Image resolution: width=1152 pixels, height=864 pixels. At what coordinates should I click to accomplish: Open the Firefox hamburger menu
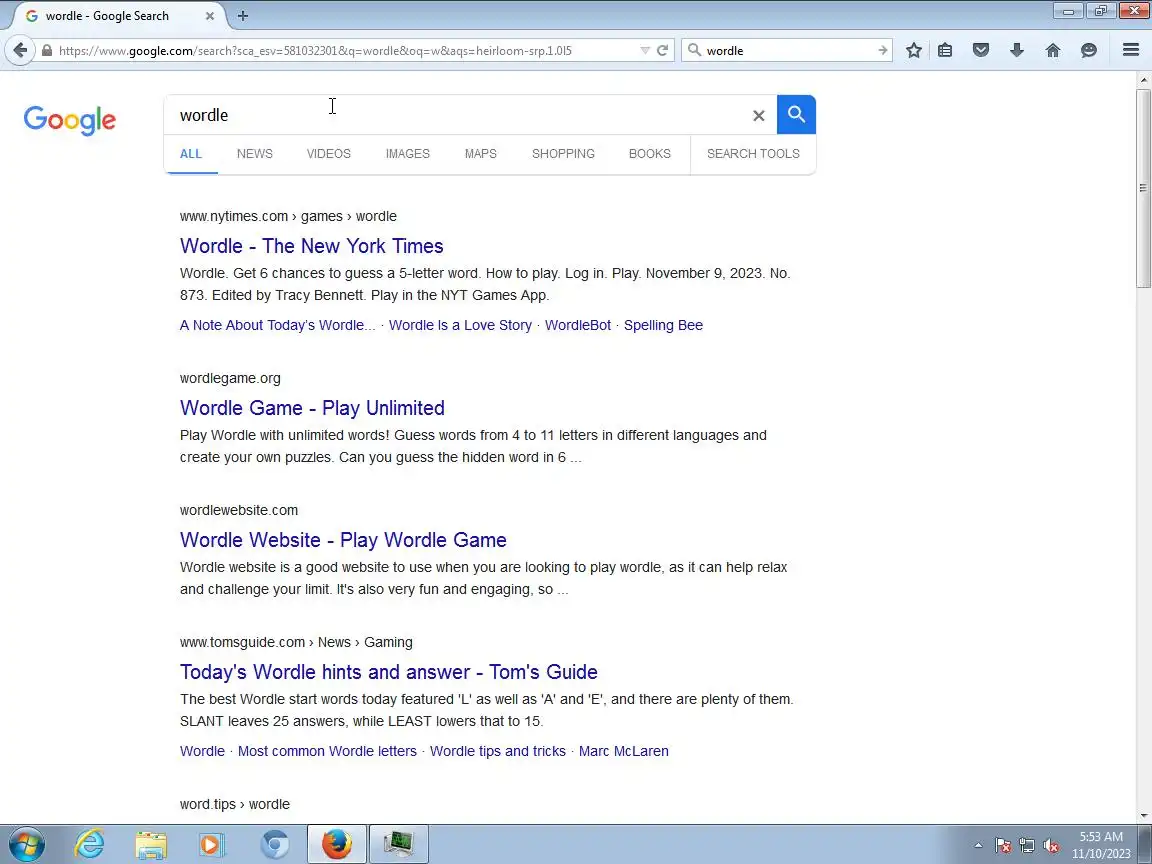pyautogui.click(x=1131, y=50)
